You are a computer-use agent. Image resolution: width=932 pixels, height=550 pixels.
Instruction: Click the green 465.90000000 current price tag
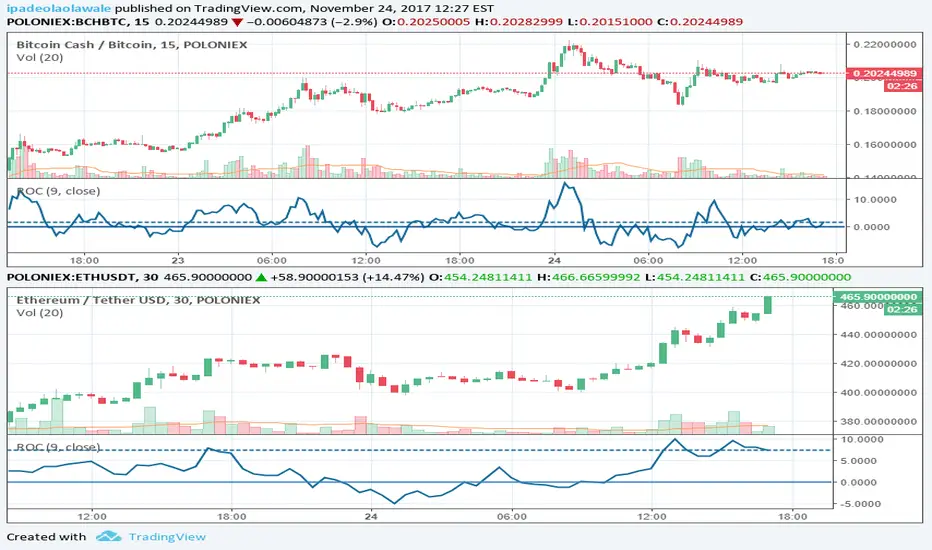pos(878,297)
